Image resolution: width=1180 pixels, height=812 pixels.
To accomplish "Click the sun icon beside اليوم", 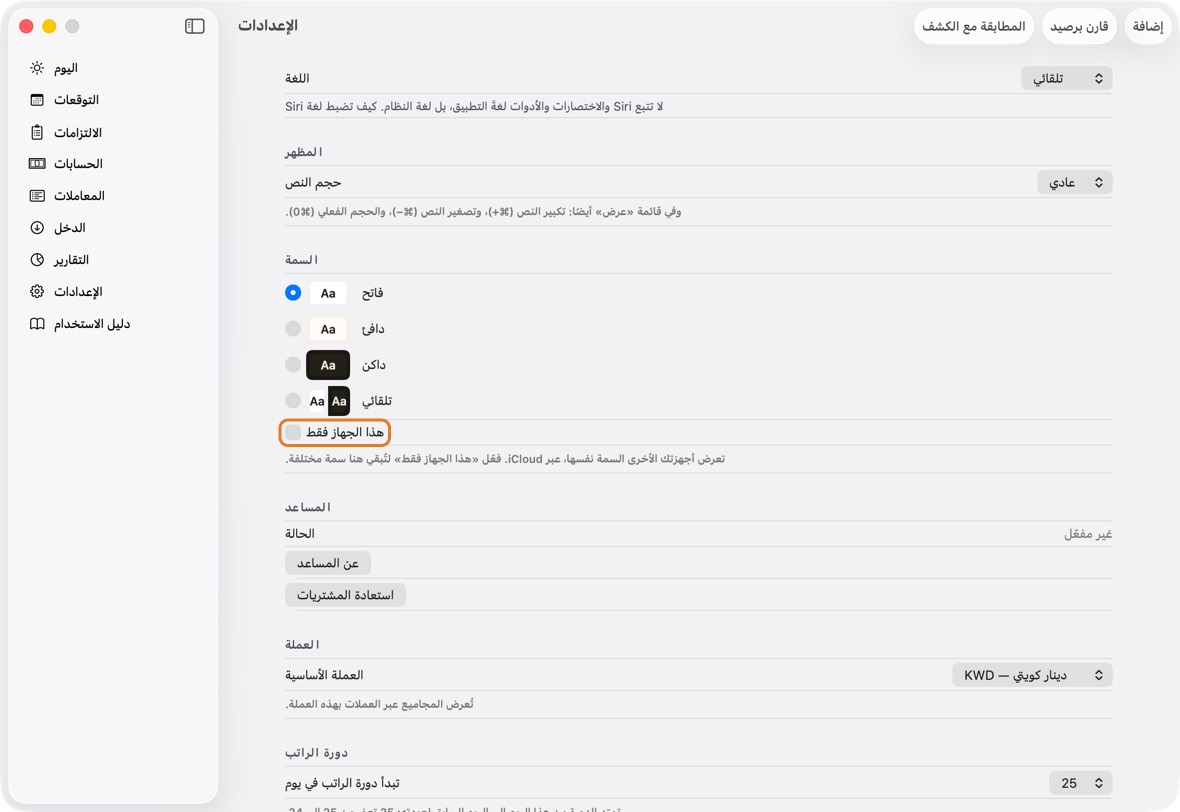I will [37, 68].
